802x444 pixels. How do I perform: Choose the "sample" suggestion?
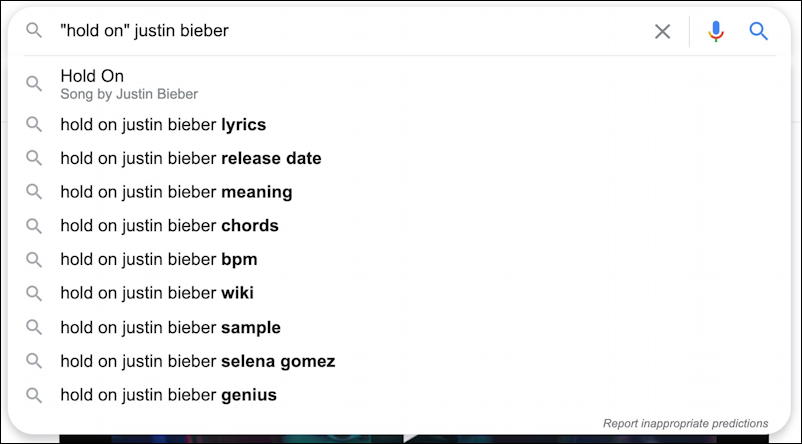click(x=399, y=327)
